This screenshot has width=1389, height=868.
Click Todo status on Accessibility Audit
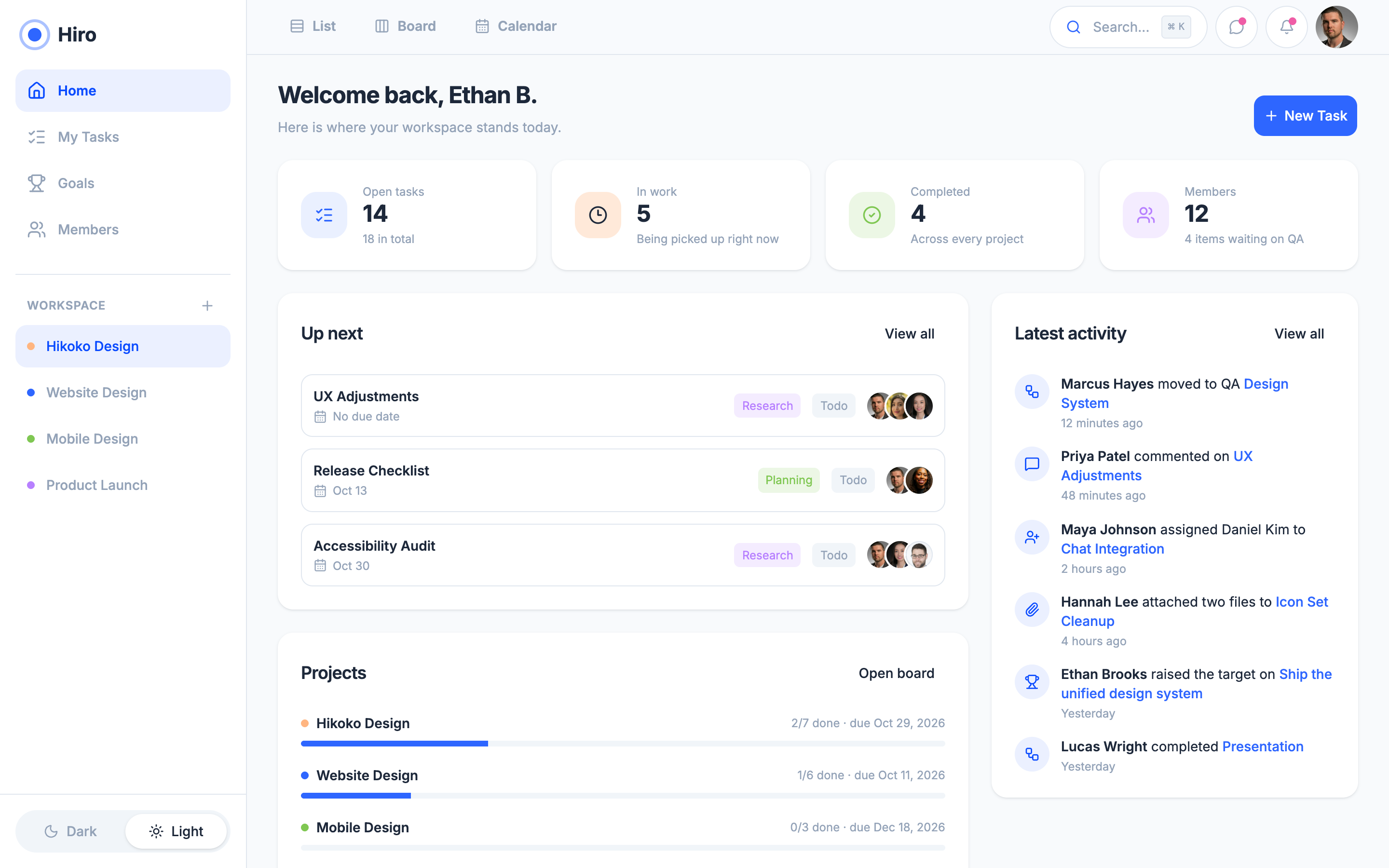(x=833, y=555)
